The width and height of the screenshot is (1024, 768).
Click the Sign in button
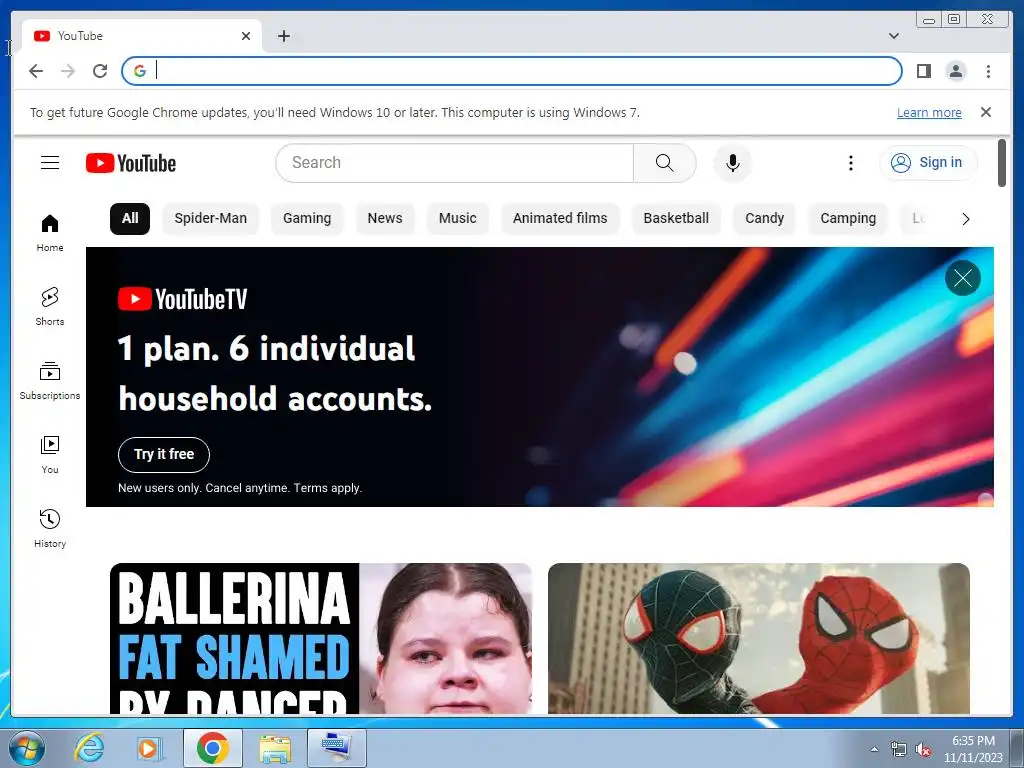pyautogui.click(x=928, y=163)
